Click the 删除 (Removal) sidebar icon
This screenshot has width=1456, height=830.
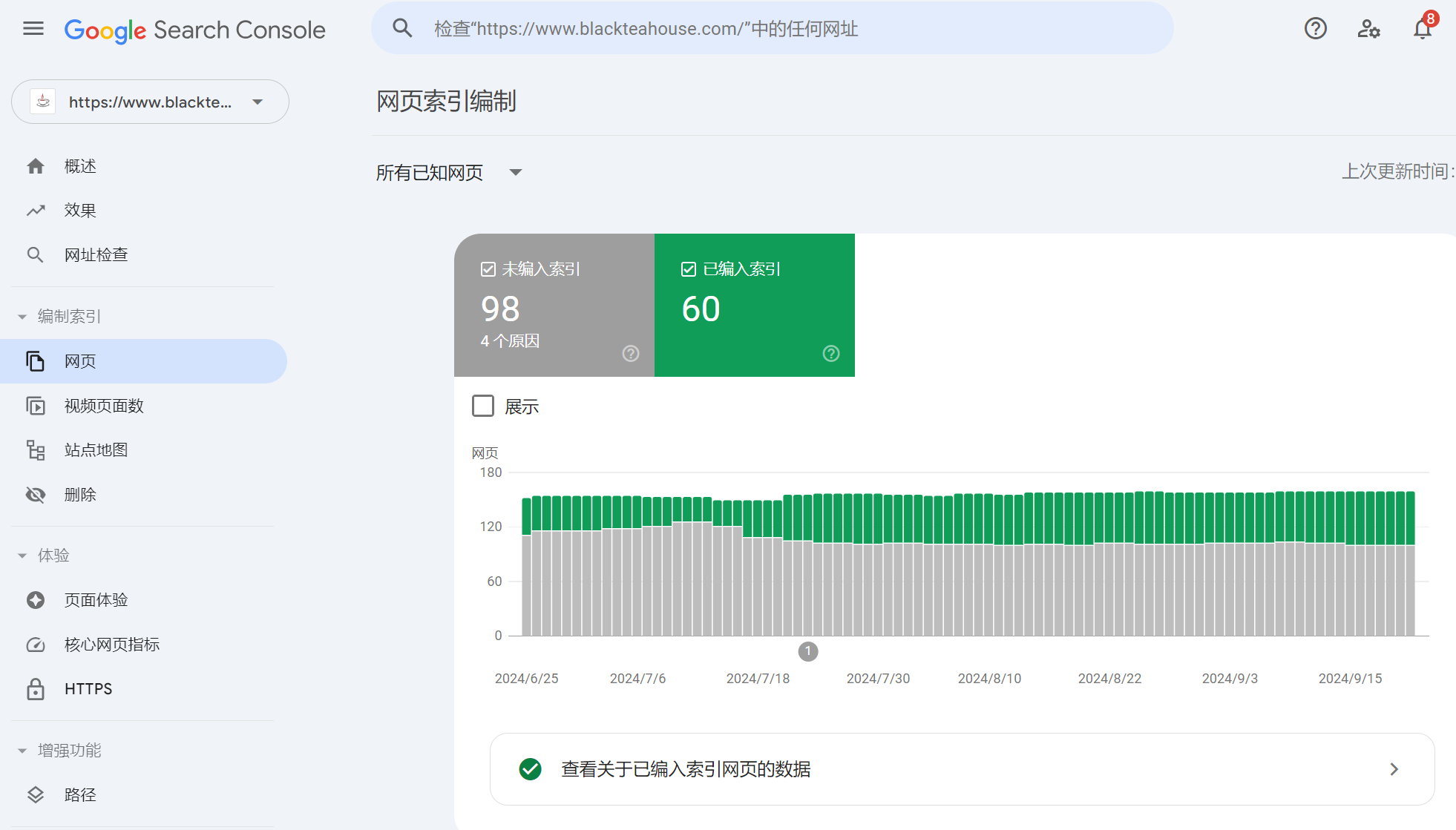click(37, 493)
